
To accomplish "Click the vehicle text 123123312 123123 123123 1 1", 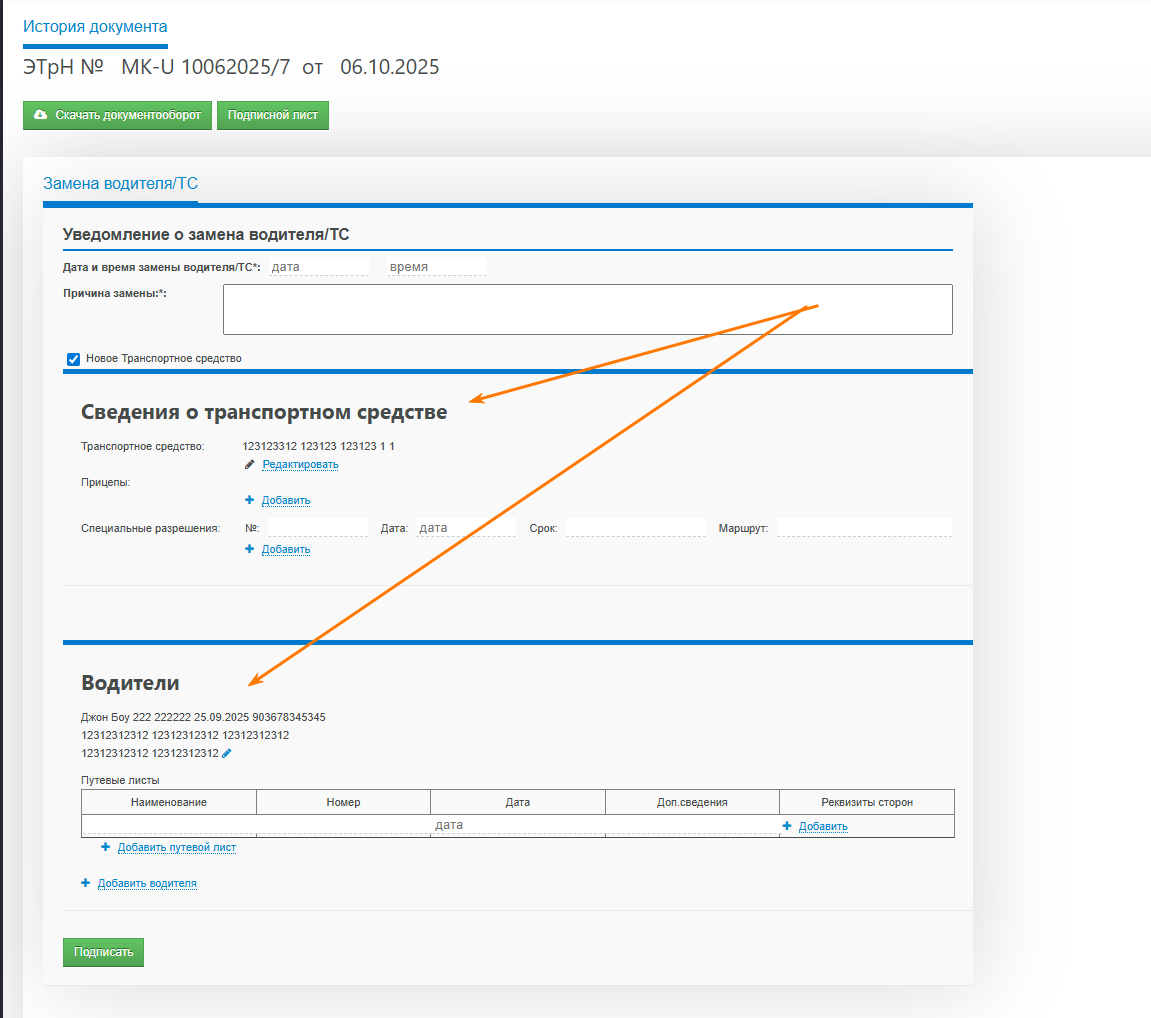I will [319, 446].
